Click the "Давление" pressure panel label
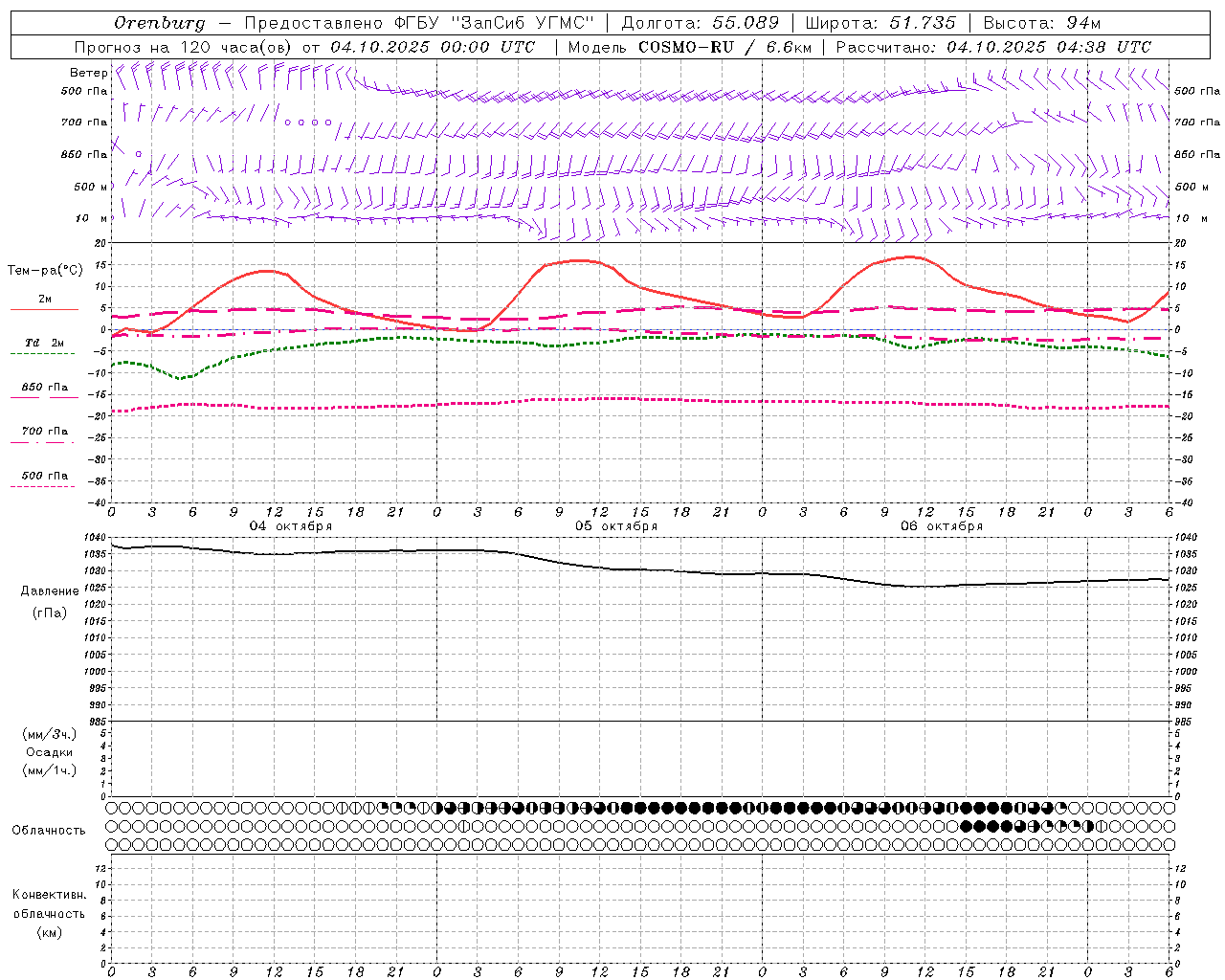This screenshot has height=980, width=1225. tap(50, 591)
